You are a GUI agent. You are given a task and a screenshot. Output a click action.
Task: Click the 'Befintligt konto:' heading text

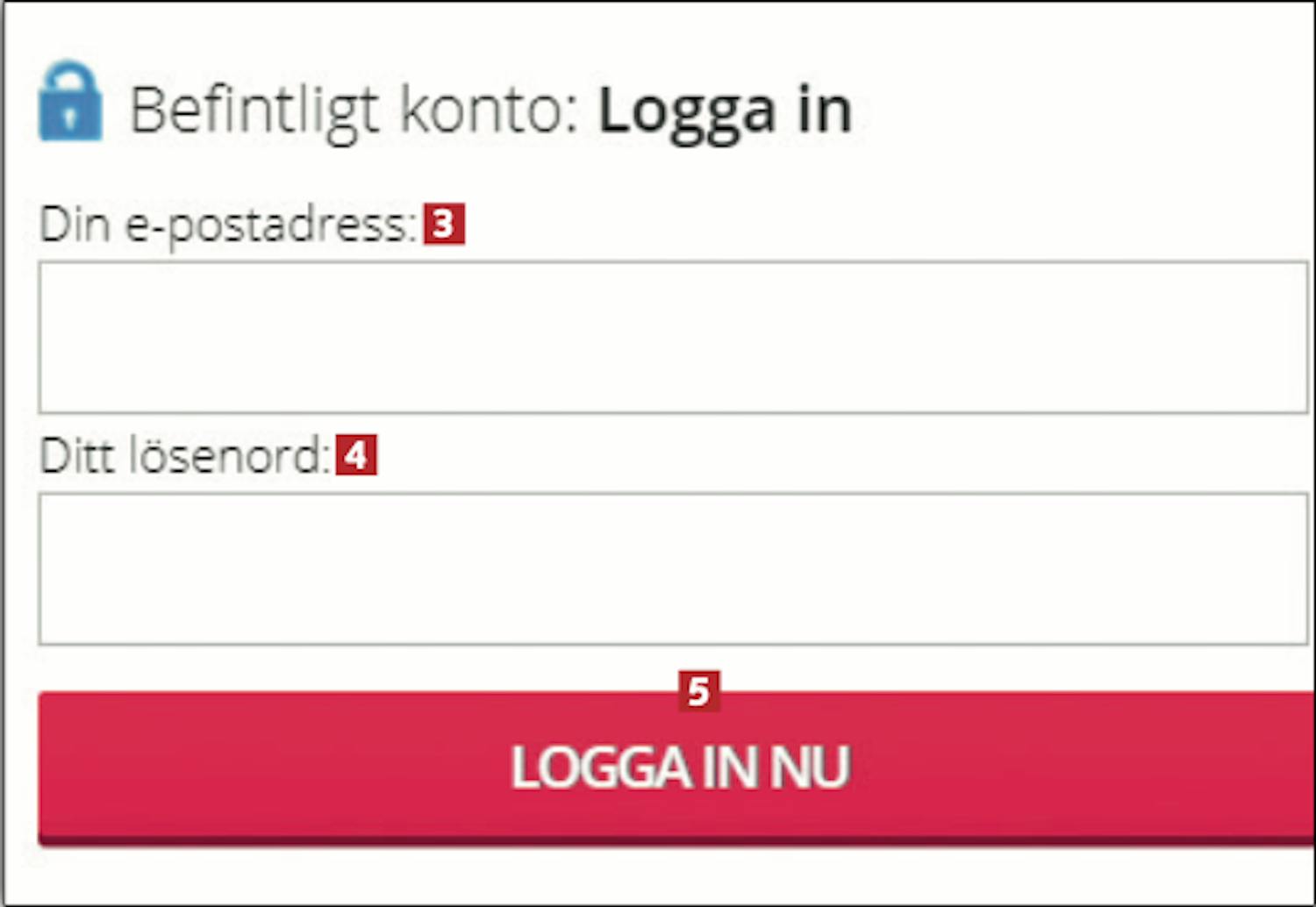pyautogui.click(x=354, y=111)
